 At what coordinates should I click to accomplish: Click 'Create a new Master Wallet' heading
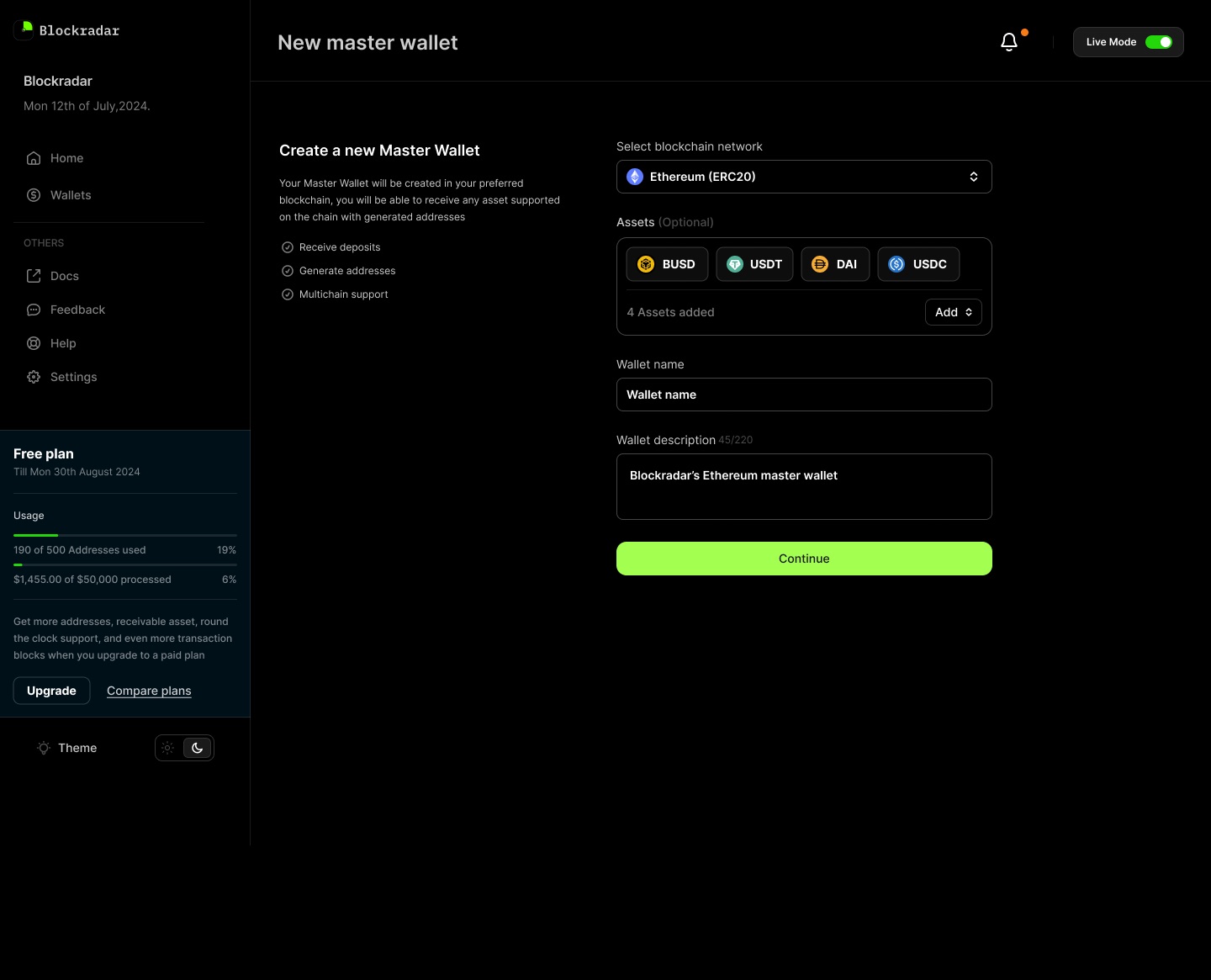pos(379,151)
